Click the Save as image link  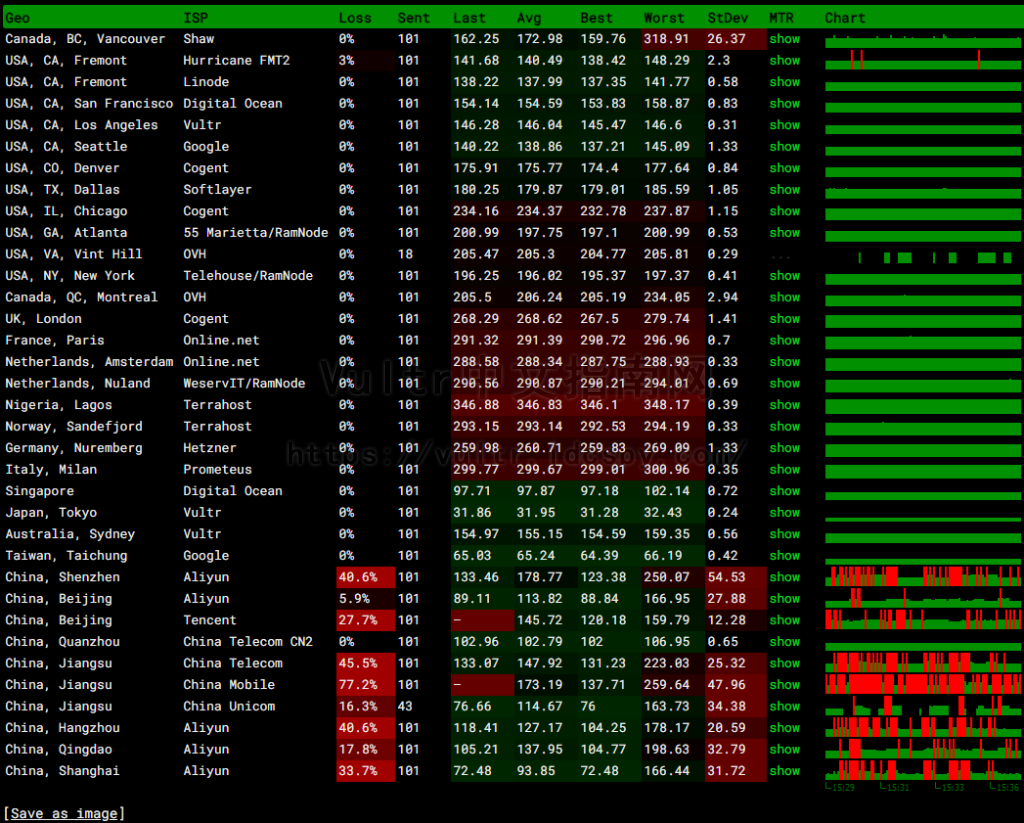[64, 814]
